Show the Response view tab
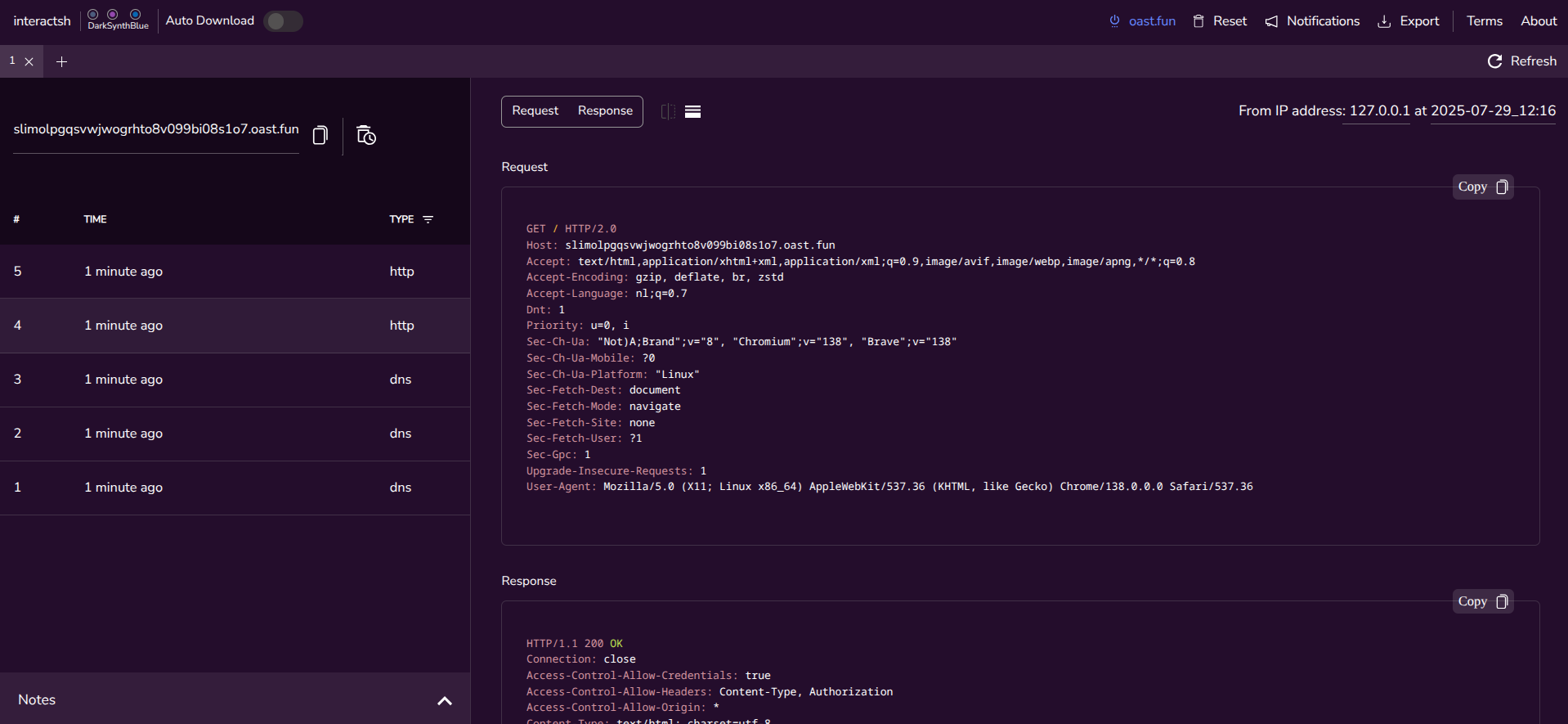1568x724 pixels. point(605,110)
